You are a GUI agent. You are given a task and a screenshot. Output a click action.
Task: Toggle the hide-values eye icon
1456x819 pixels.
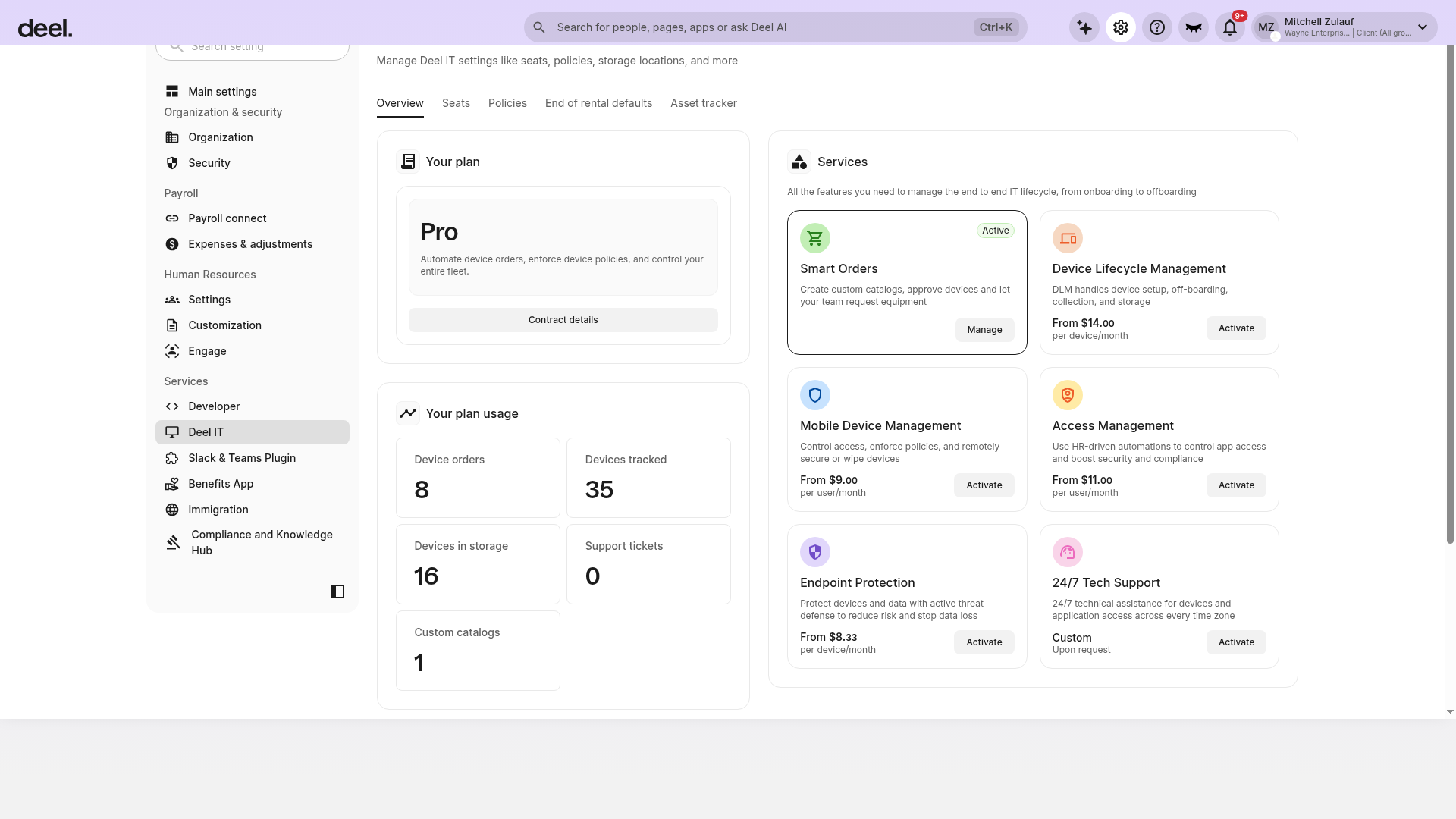click(x=1194, y=27)
